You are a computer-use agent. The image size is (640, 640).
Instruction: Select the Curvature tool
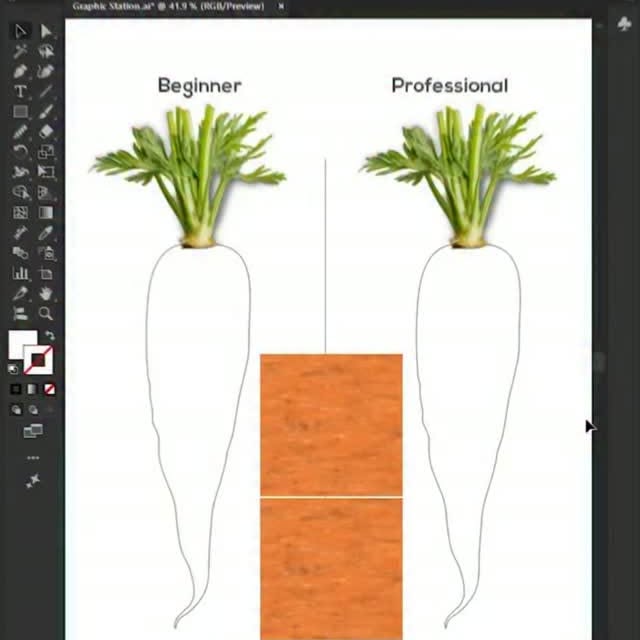(x=46, y=71)
